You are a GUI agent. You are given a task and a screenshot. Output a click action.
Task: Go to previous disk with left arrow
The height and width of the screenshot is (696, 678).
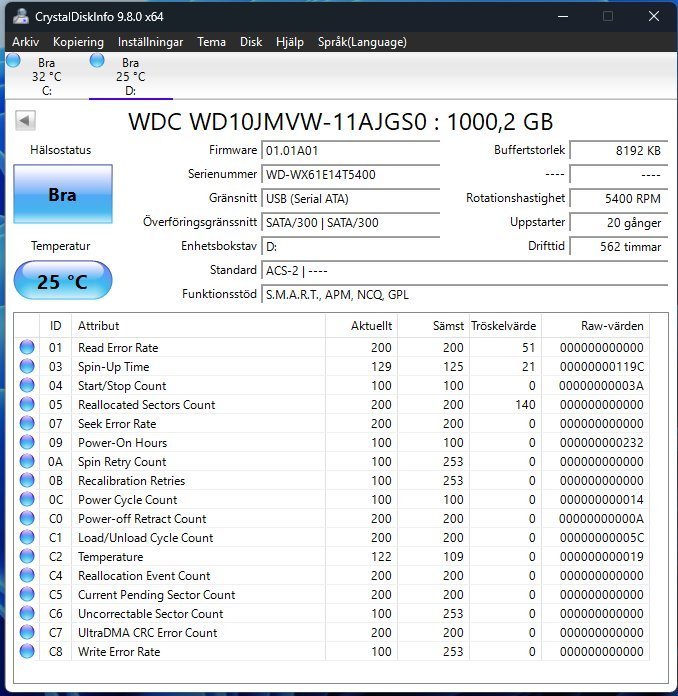25,122
